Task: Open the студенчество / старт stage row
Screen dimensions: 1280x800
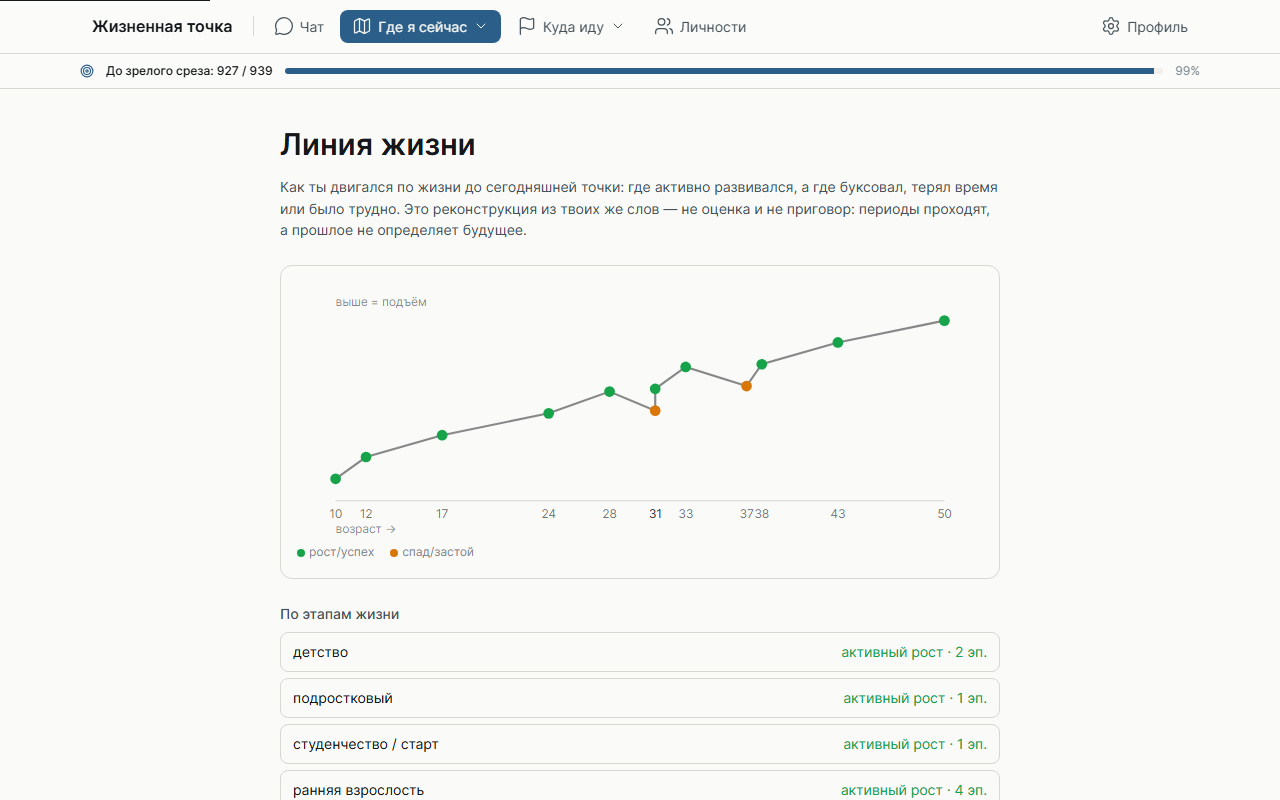Action: (x=640, y=744)
